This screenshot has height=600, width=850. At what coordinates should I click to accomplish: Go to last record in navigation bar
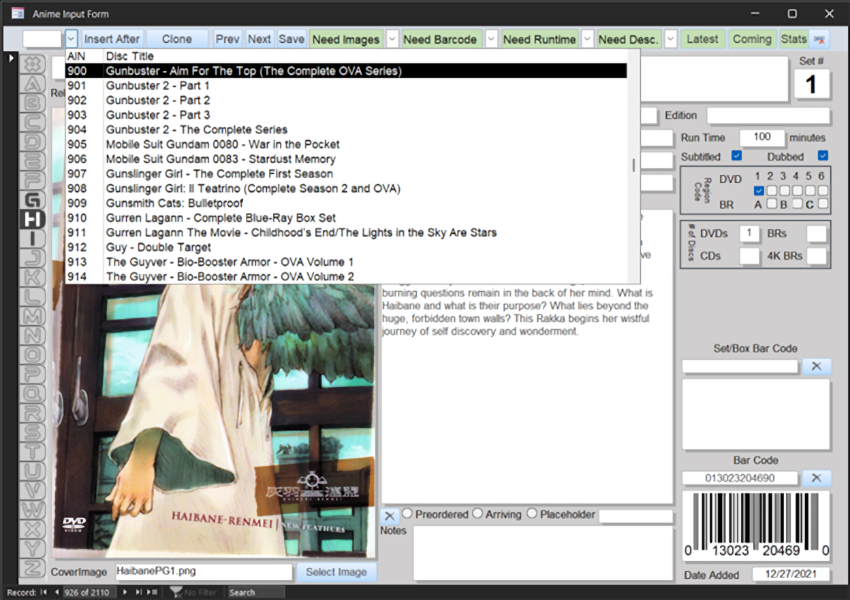click(139, 592)
